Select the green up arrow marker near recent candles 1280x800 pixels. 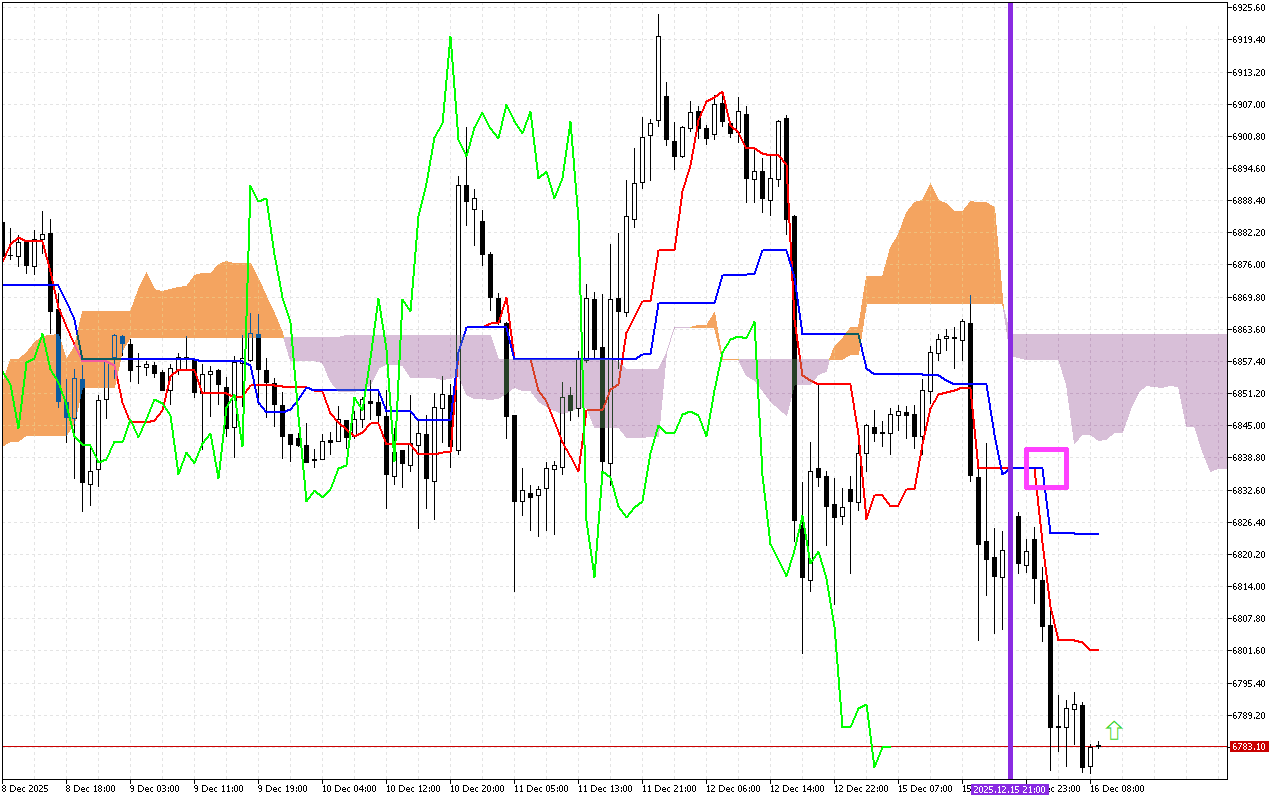click(1116, 729)
